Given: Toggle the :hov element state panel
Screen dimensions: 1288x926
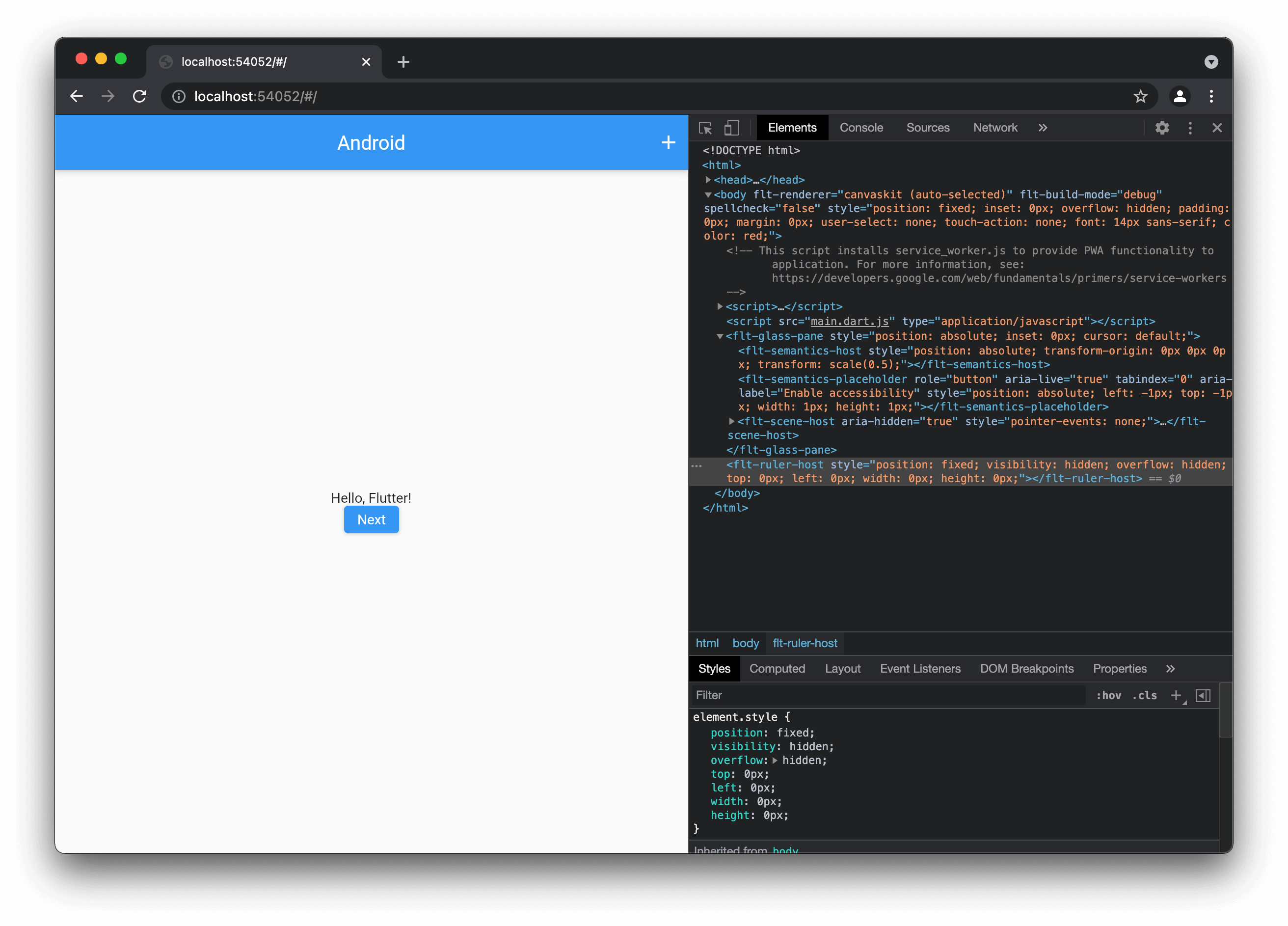Looking at the screenshot, I should [1108, 695].
